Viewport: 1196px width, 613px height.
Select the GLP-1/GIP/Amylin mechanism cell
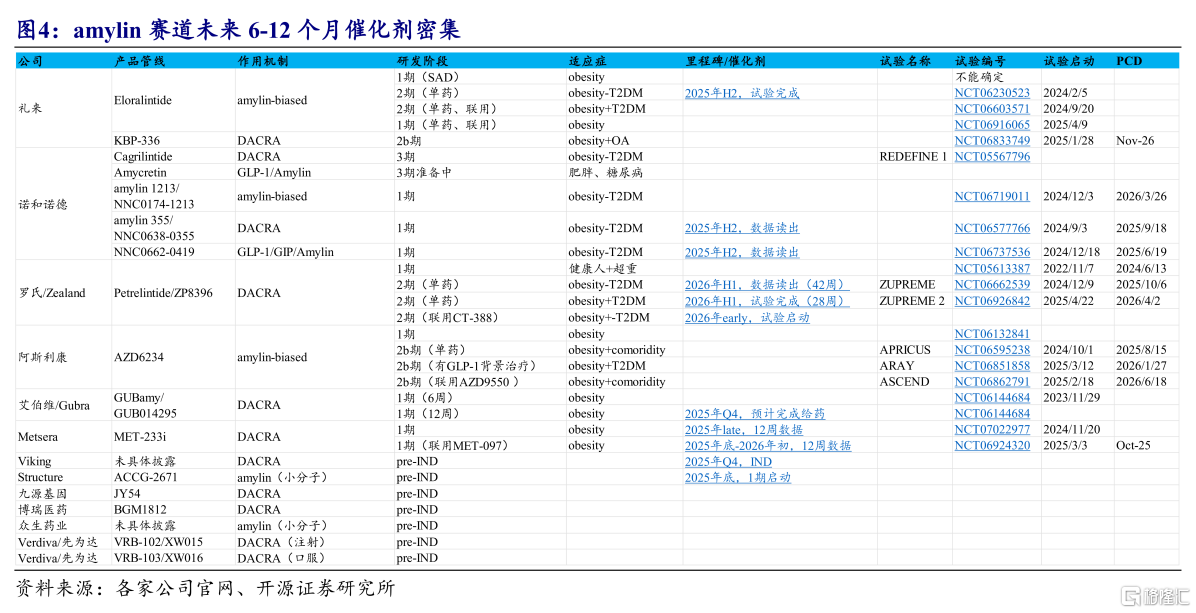click(x=285, y=252)
